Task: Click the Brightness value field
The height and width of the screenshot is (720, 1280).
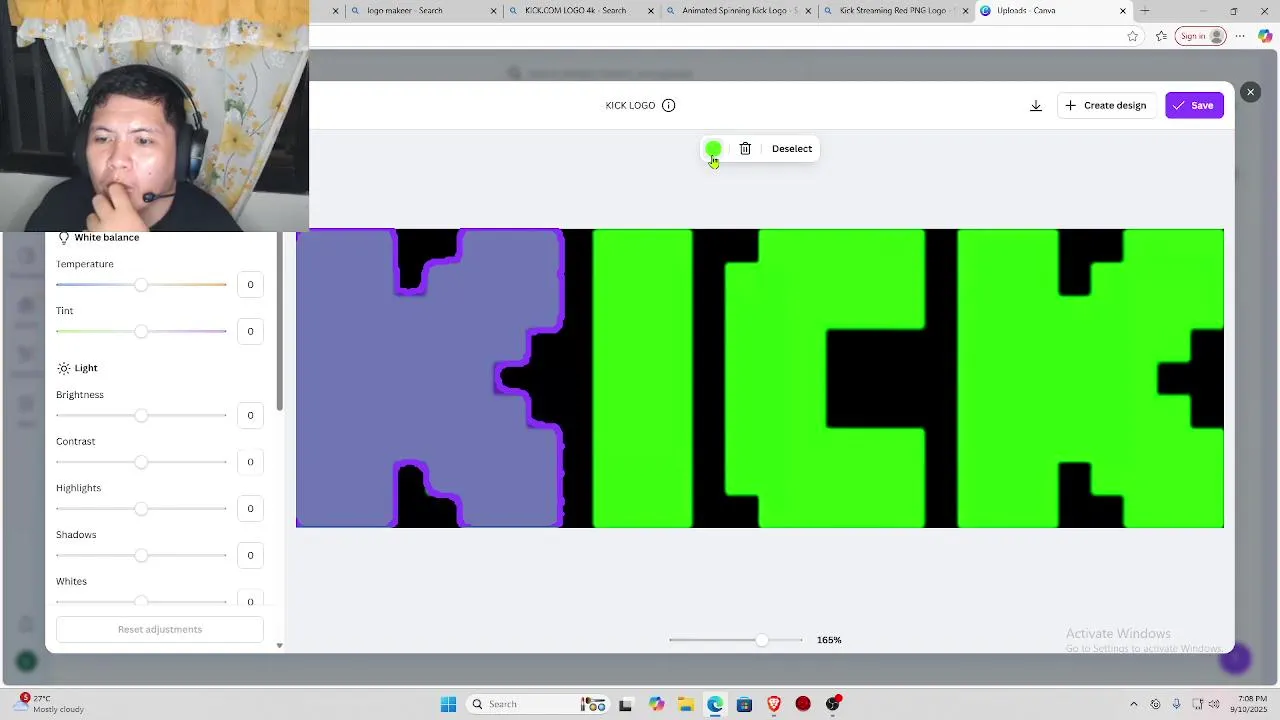Action: click(x=250, y=415)
